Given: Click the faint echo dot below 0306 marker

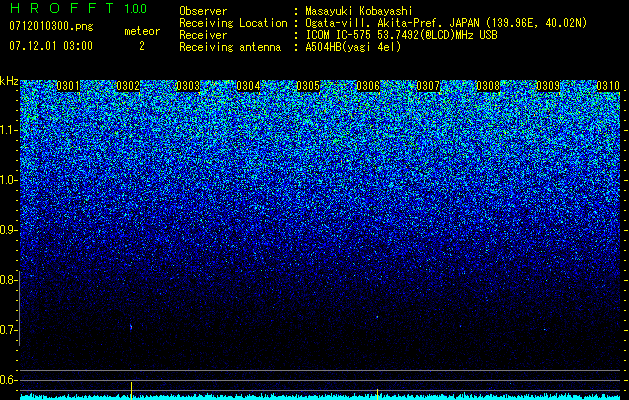Looking at the screenshot, I should tap(377, 317).
